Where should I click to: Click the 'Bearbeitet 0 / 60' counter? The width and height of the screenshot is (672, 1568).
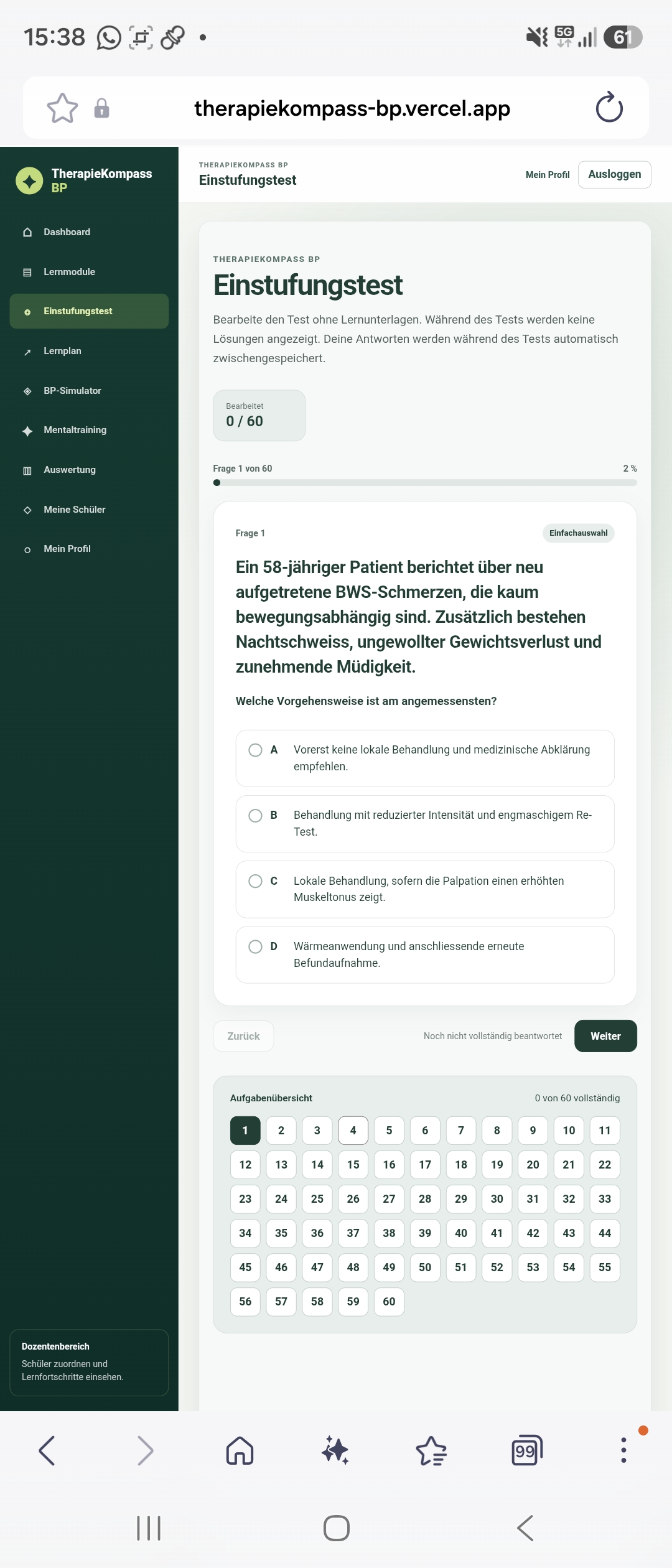(259, 416)
